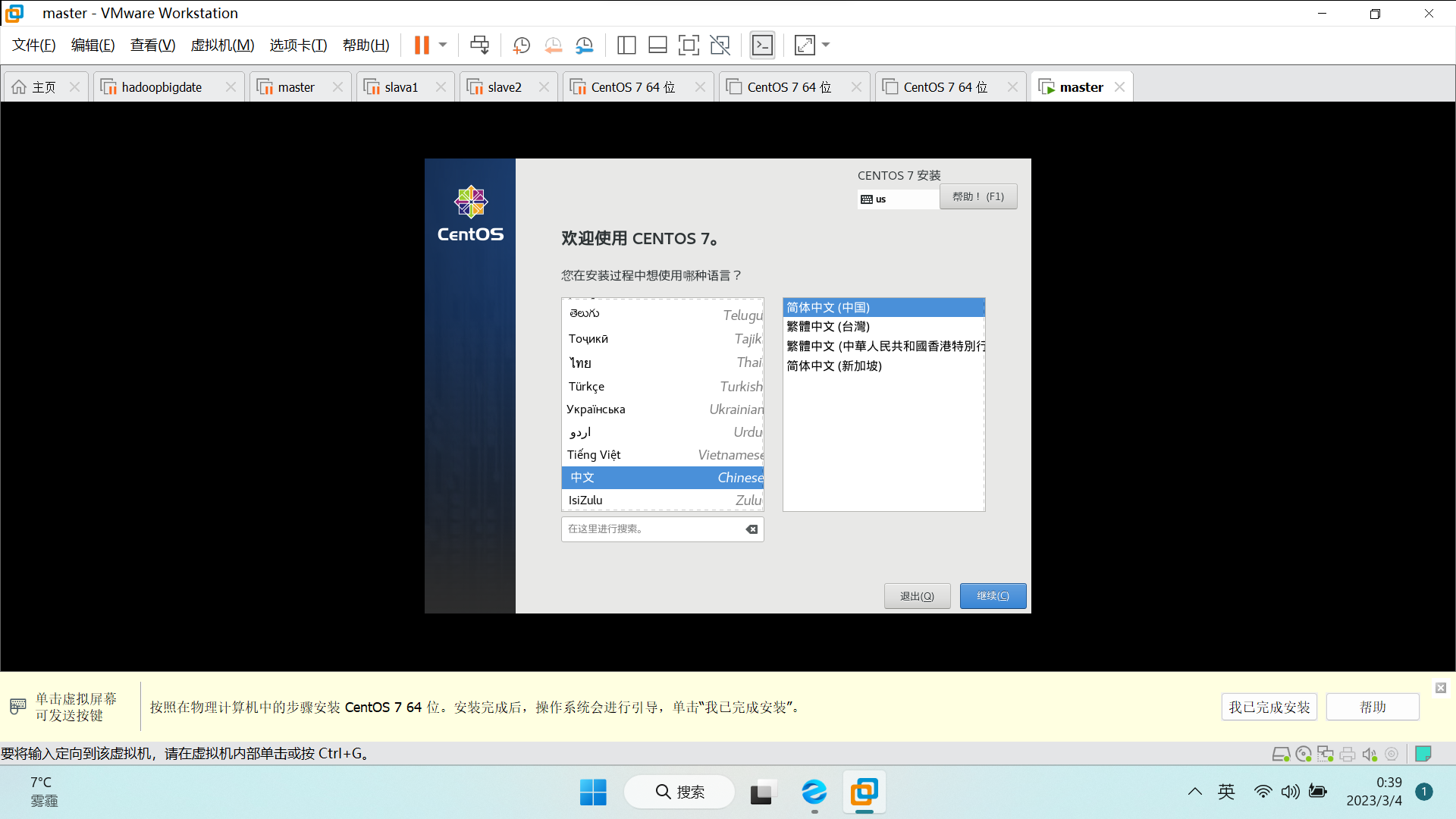
Task: Click the hard disk status icon
Action: [x=1281, y=754]
